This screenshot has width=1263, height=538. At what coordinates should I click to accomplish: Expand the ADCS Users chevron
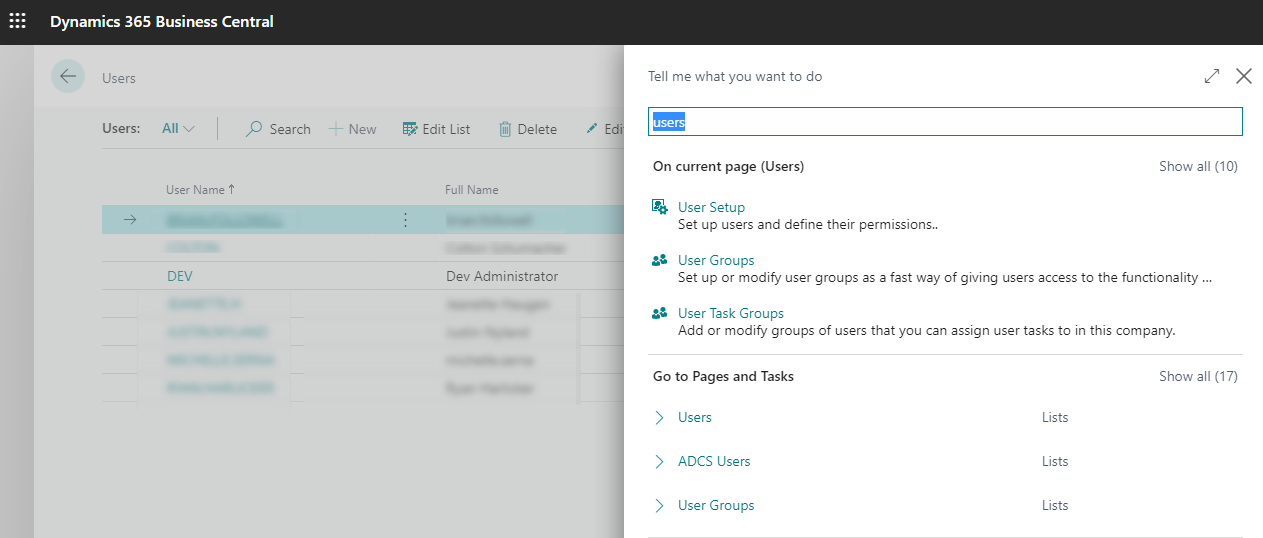point(659,462)
